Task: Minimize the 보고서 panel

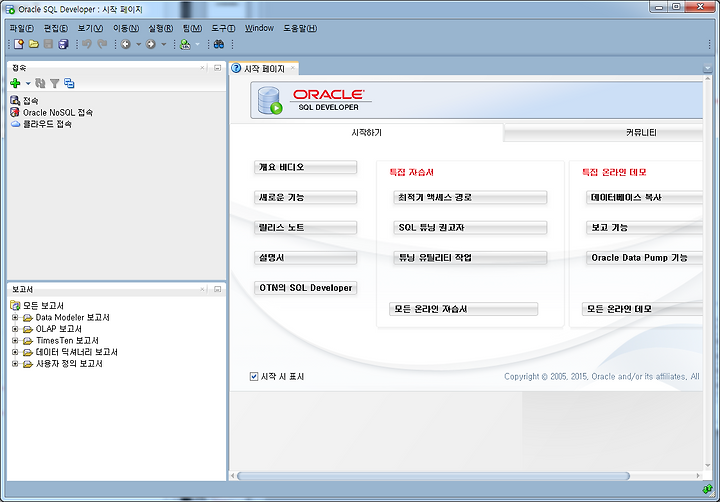Action: (217, 289)
